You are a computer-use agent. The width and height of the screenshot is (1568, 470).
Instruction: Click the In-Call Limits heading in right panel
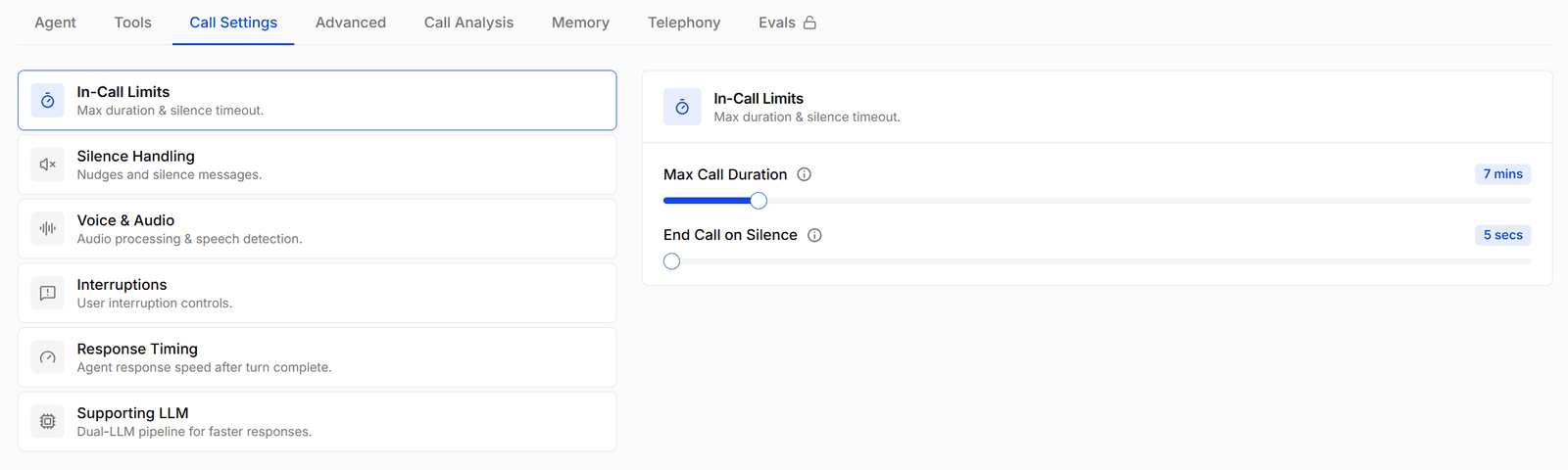(x=759, y=98)
